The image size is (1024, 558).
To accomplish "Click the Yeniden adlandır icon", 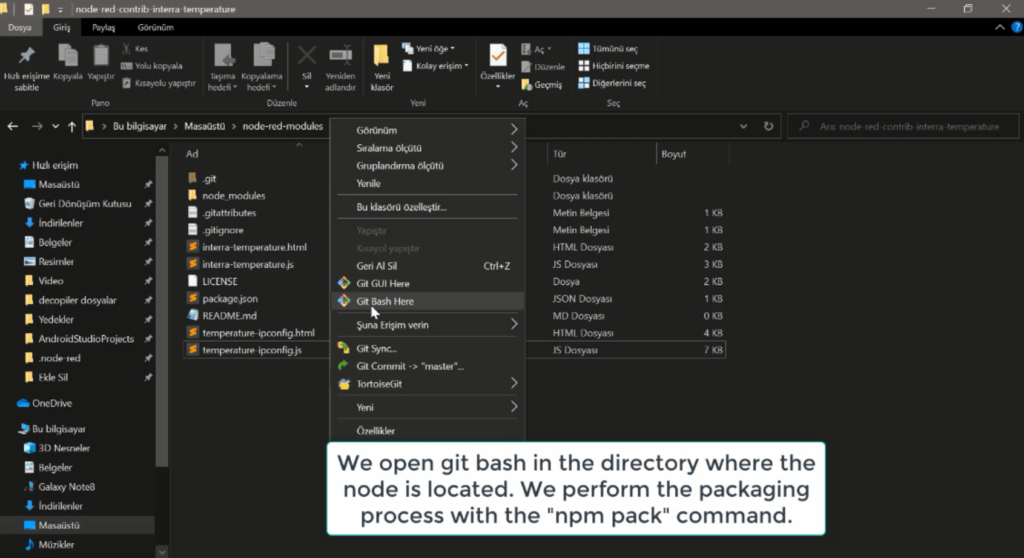I will [x=340, y=68].
